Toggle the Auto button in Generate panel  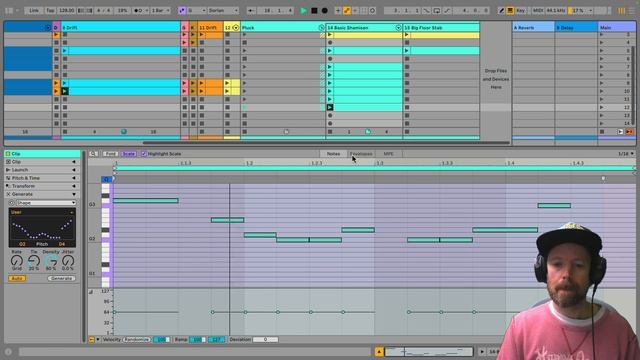(x=17, y=278)
